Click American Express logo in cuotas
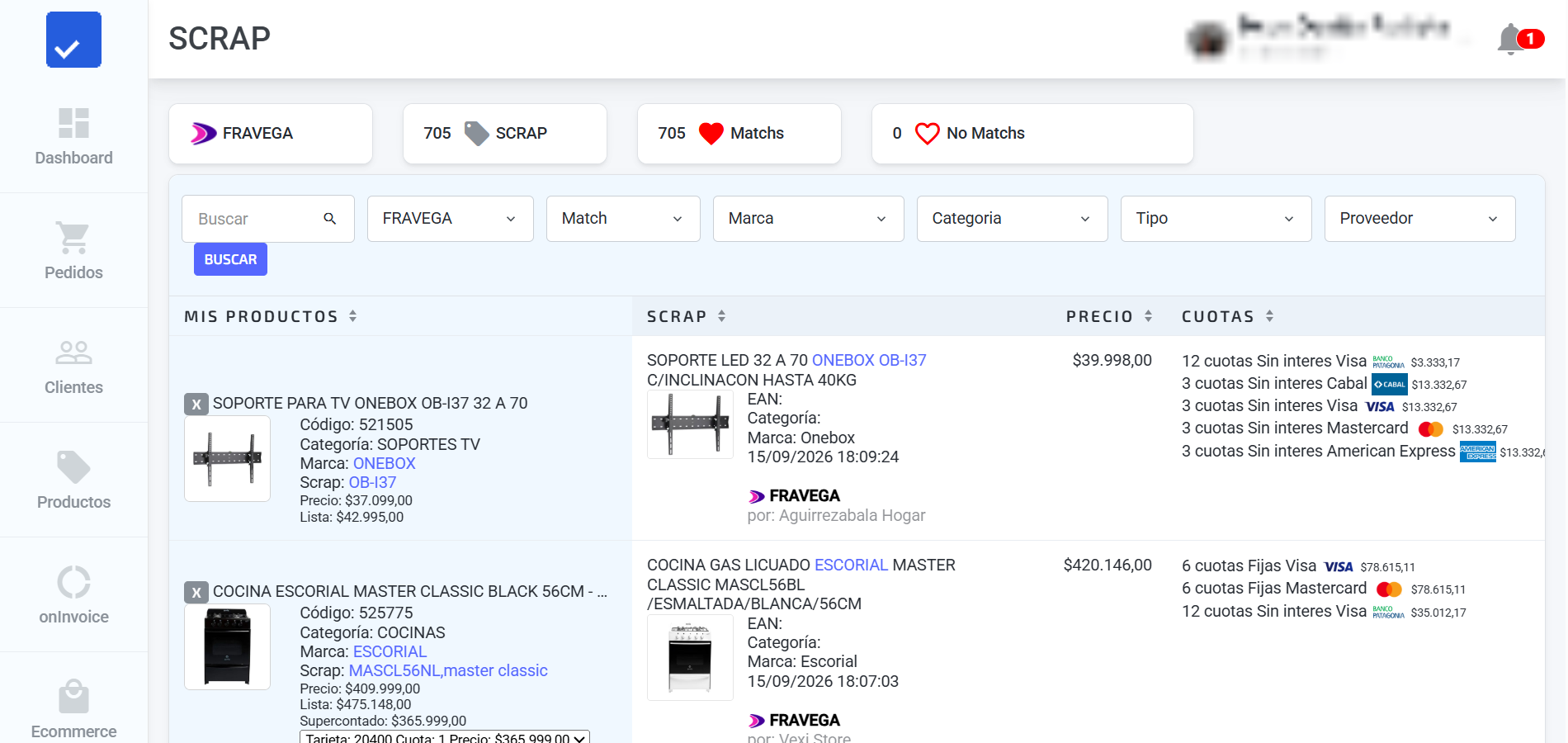 point(1478,452)
